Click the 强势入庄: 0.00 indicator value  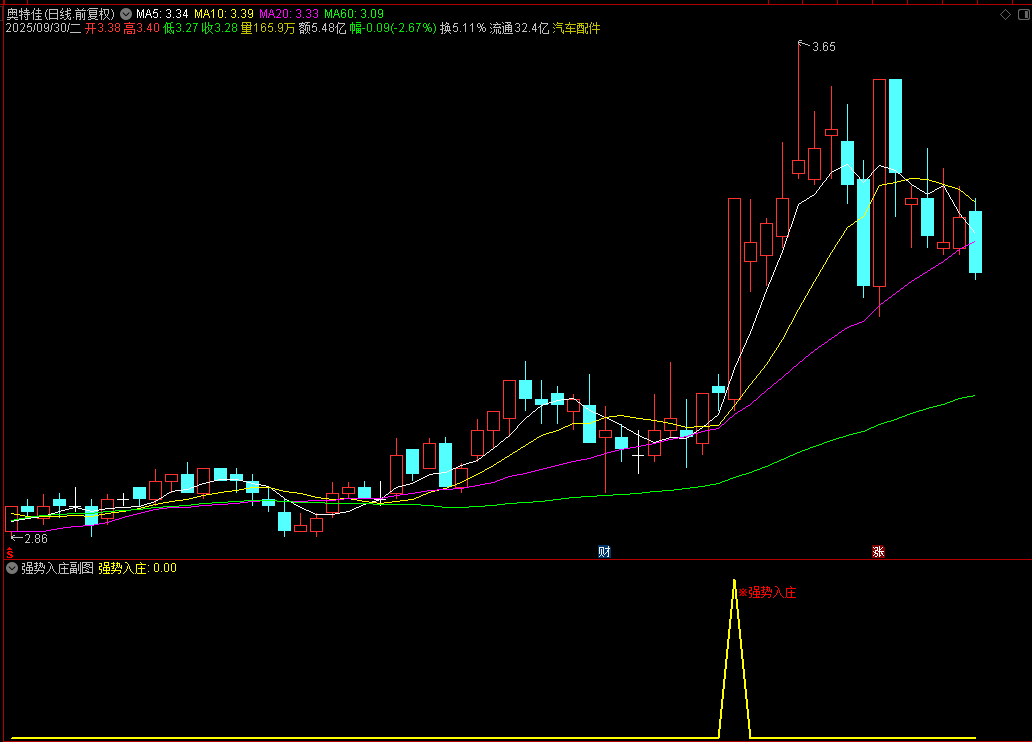(x=138, y=568)
